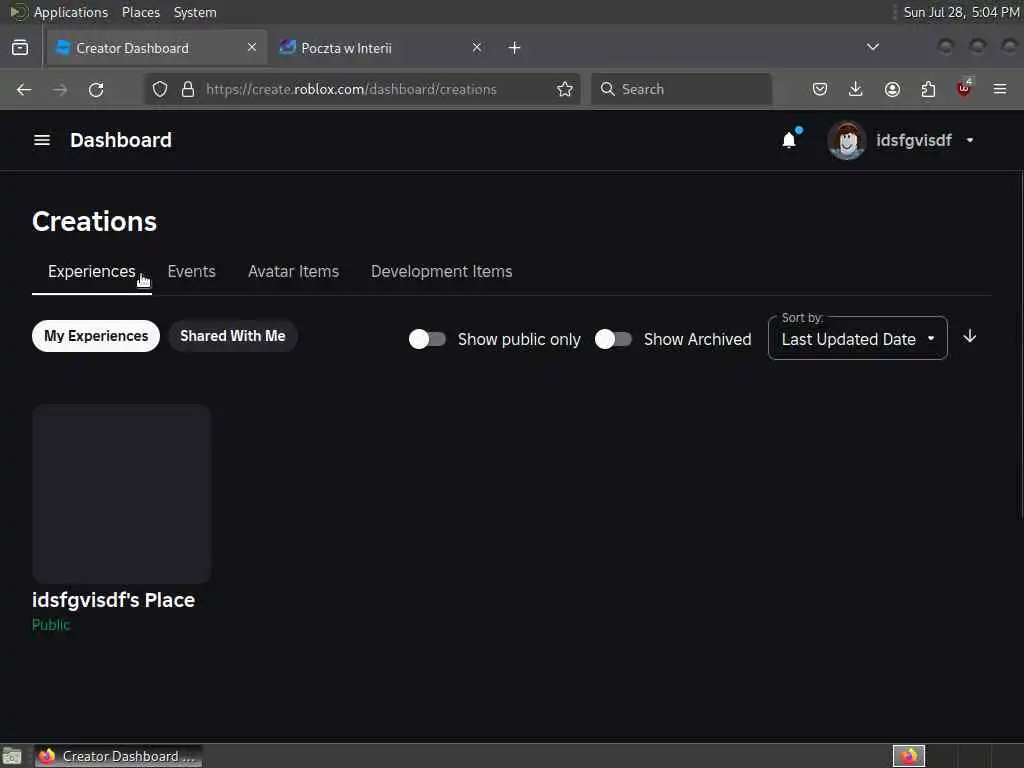The height and width of the screenshot is (768, 1024).
Task: Open Firefox View button
Action: click(20, 48)
